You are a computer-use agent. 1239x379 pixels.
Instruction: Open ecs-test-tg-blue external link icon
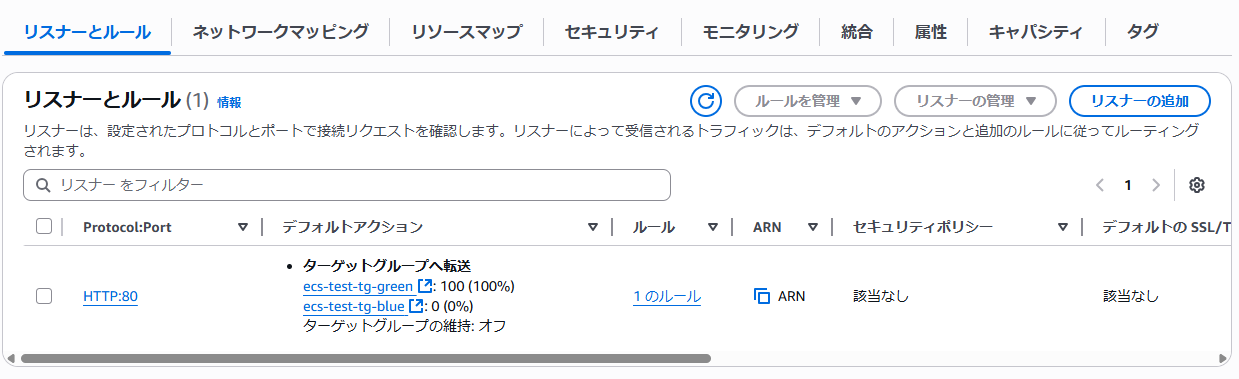pyautogui.click(x=416, y=306)
